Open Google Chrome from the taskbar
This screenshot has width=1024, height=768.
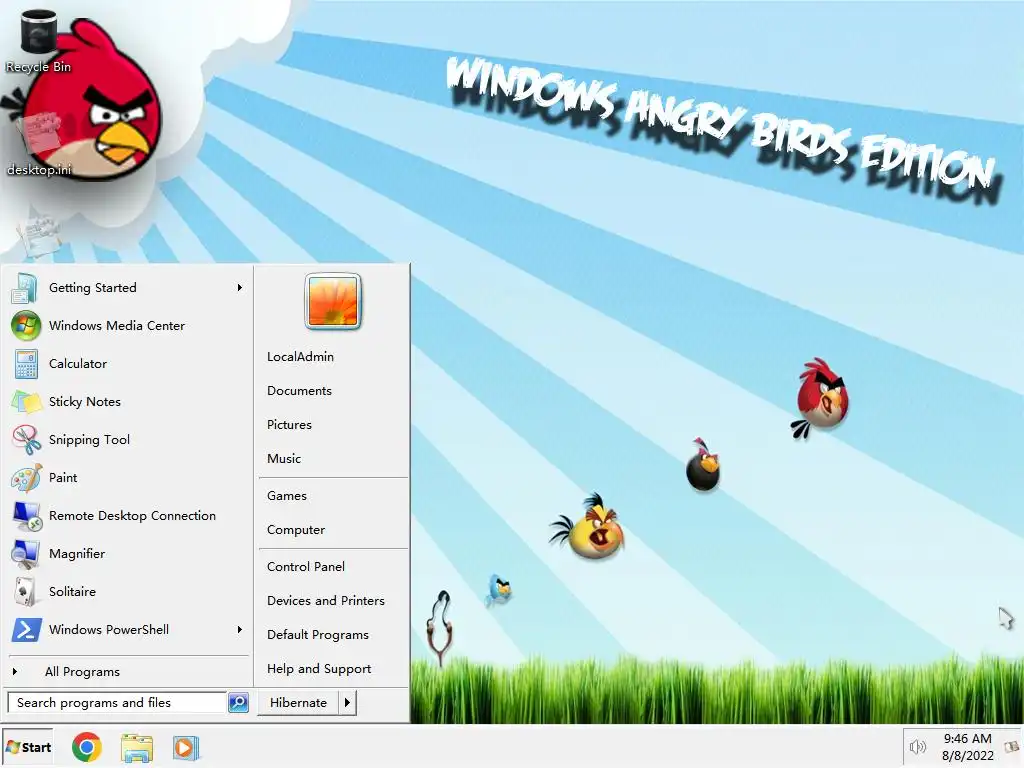pos(87,747)
